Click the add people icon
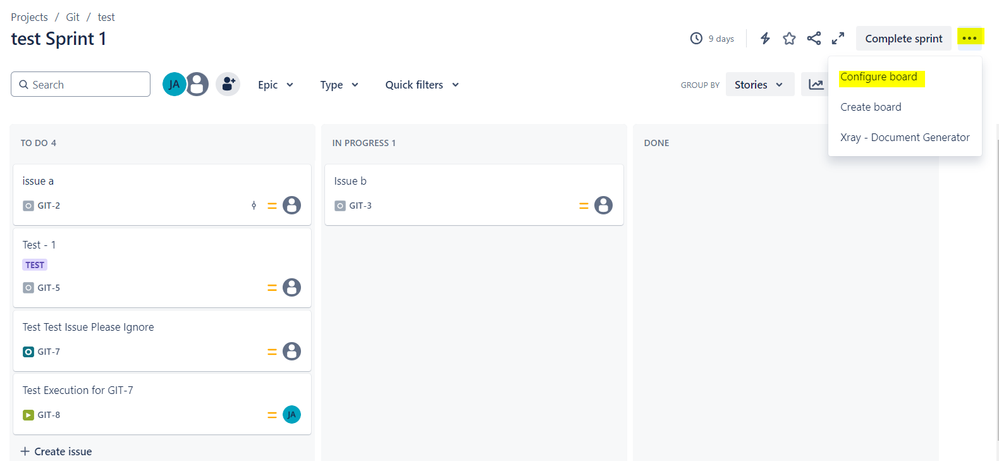The image size is (999, 461). coord(228,84)
